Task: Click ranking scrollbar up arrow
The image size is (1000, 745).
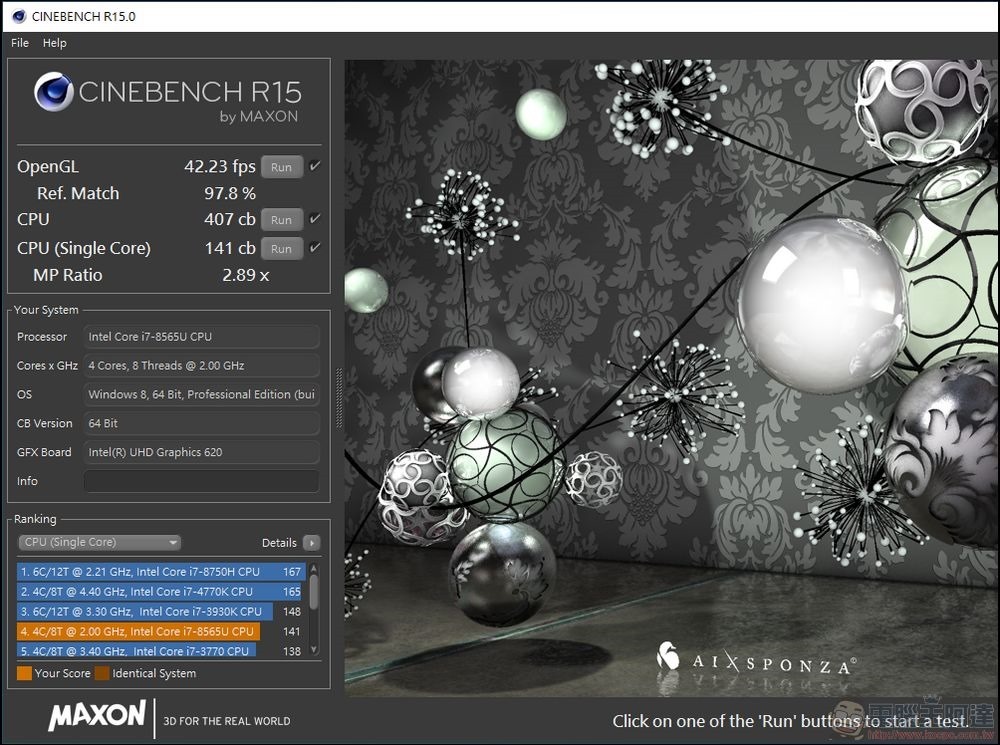Action: [x=314, y=568]
